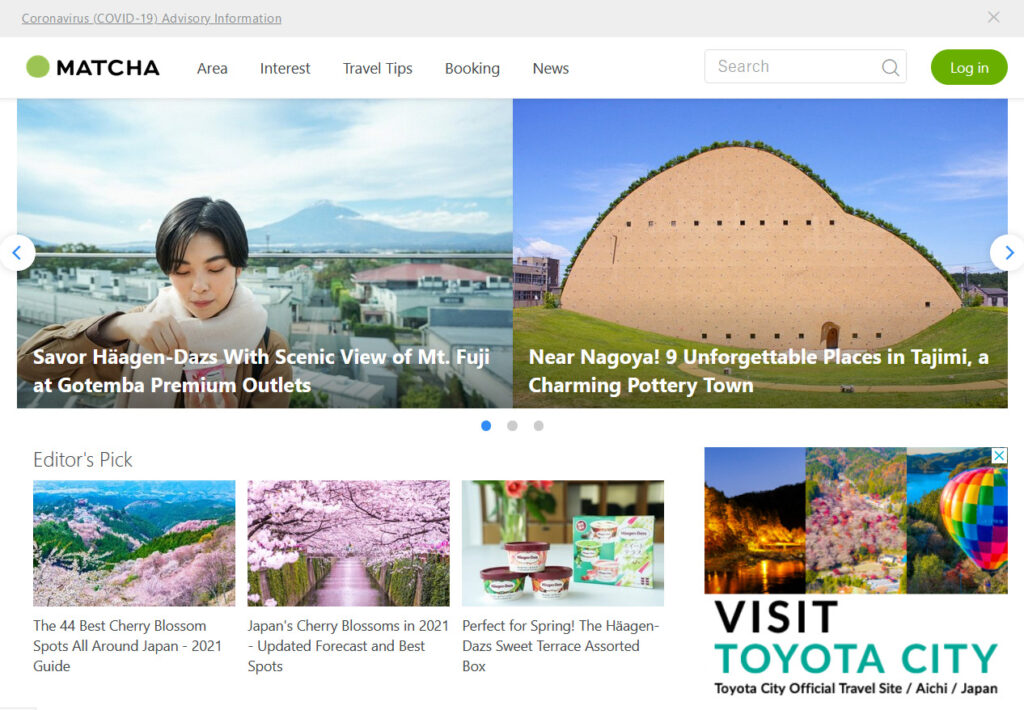Open the Visit Toyota City ad
1024x710 pixels.
click(x=856, y=572)
